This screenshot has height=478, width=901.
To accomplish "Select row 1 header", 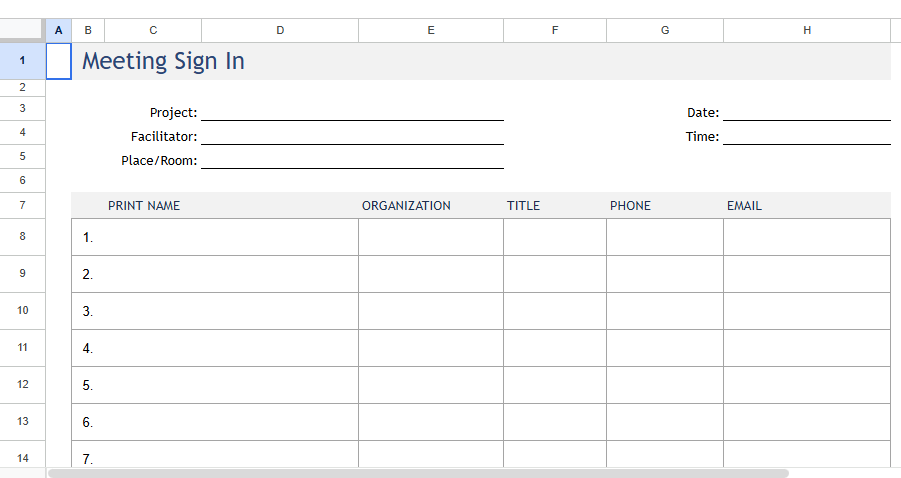I will tap(22, 61).
